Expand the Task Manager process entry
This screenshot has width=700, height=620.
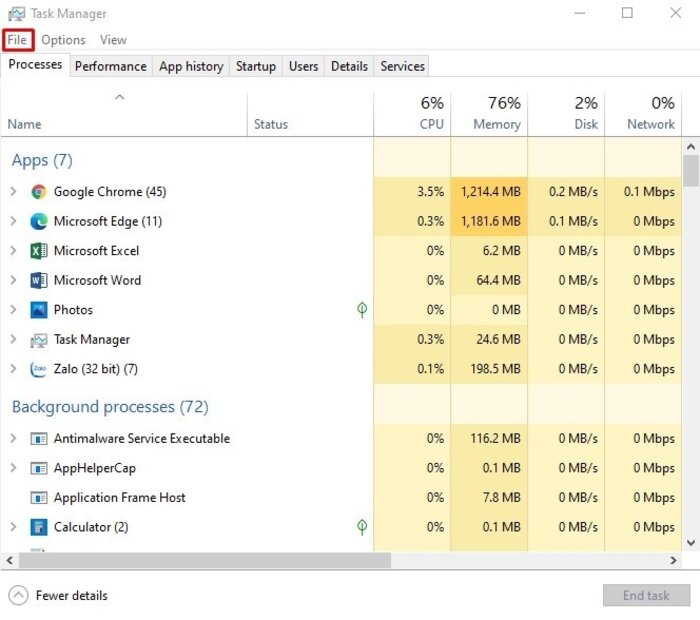[13, 340]
